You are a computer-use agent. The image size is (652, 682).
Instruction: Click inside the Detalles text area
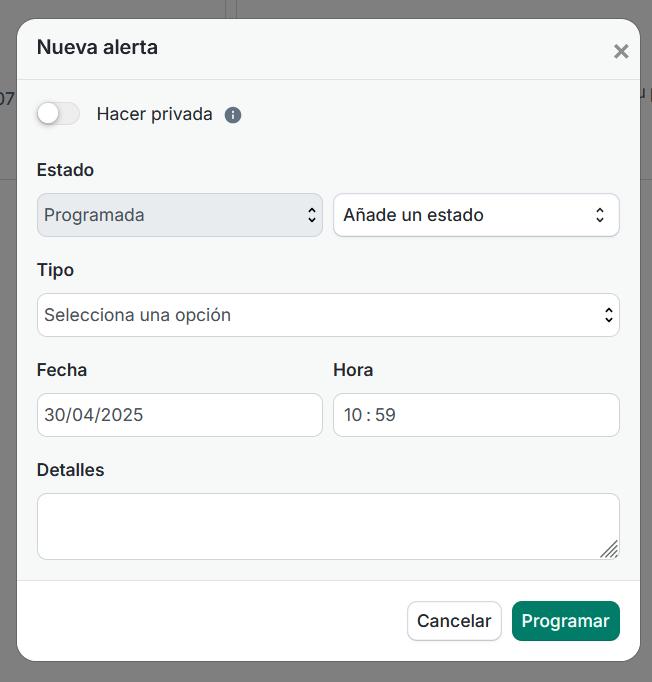(328, 526)
